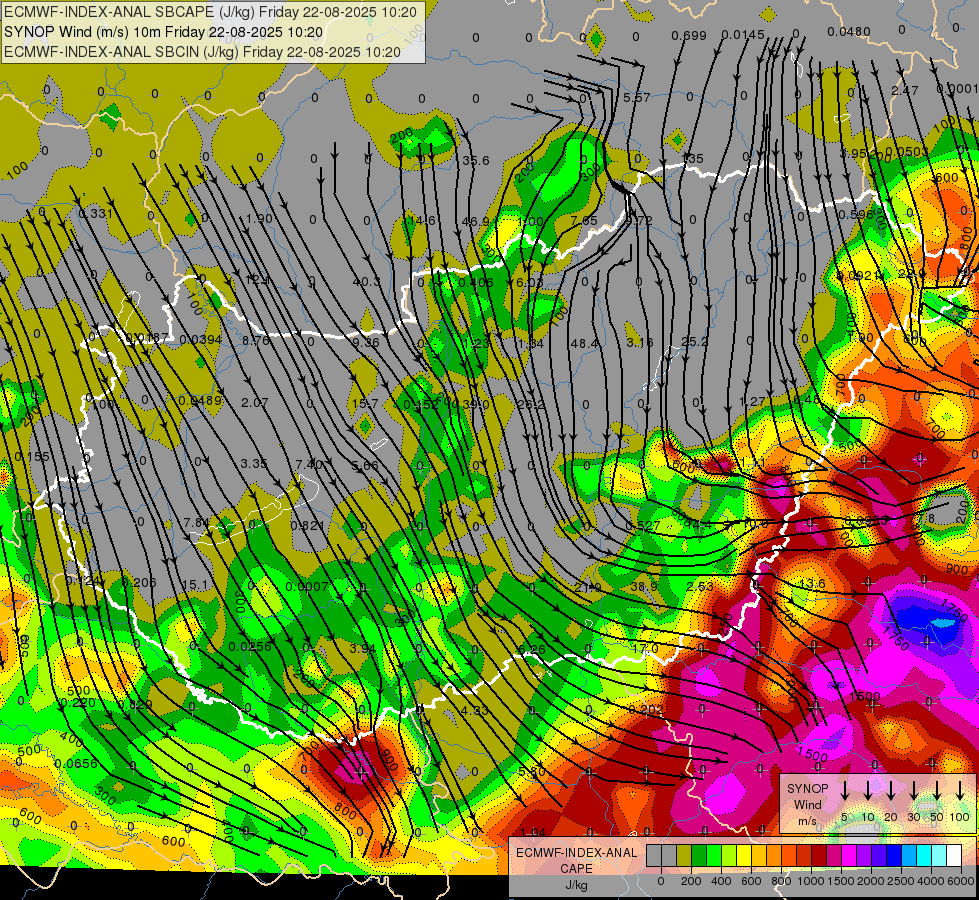Click the 5 m/s wind arrow in legend
Image resolution: width=979 pixels, height=900 pixels.
tap(845, 790)
